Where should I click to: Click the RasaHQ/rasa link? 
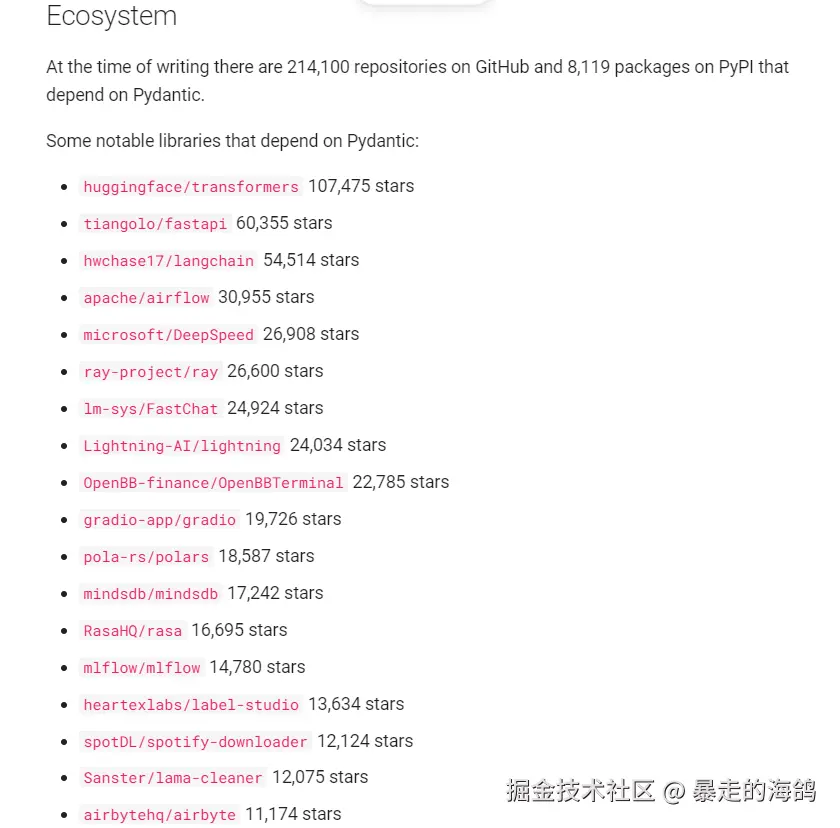[133, 631]
